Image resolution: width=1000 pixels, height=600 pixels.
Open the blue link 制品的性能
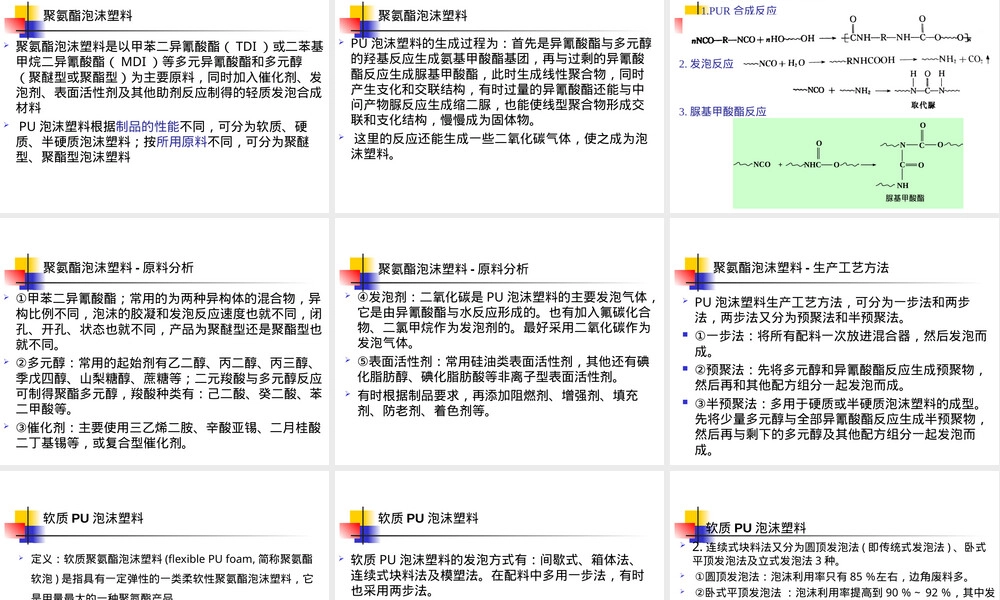(x=147, y=126)
